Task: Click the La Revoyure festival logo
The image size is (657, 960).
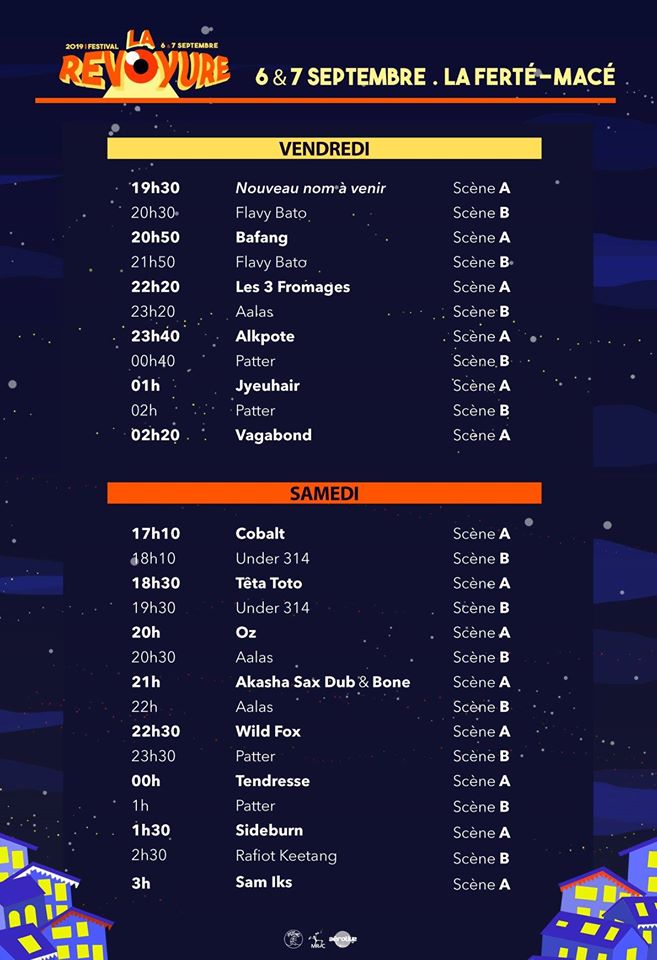Action: tap(145, 64)
